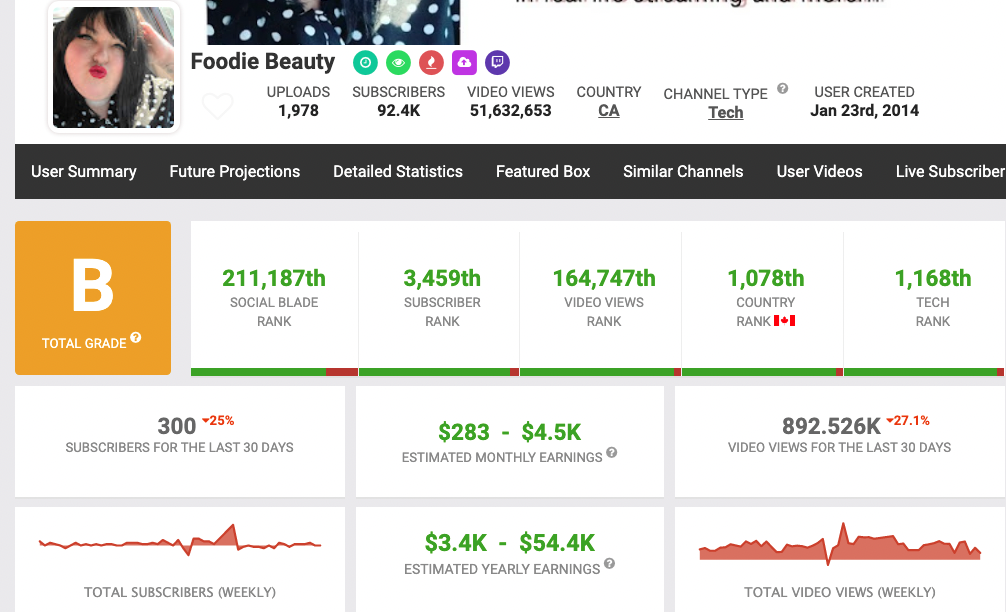
Task: Follow the CA country link
Action: 609,111
